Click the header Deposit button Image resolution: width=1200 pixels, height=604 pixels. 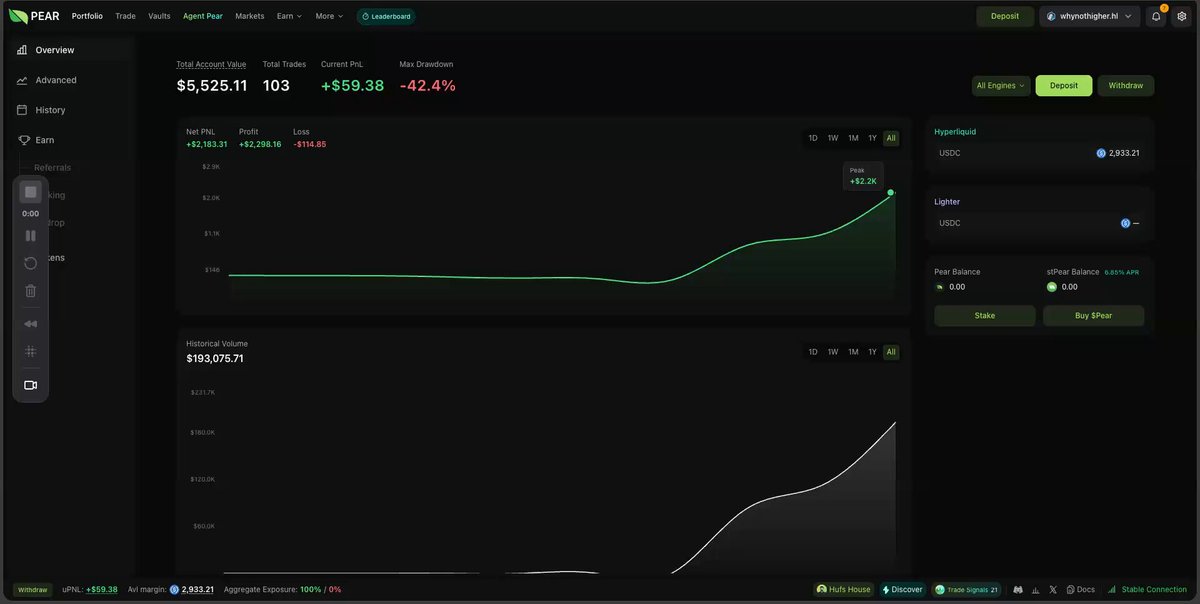point(1005,16)
